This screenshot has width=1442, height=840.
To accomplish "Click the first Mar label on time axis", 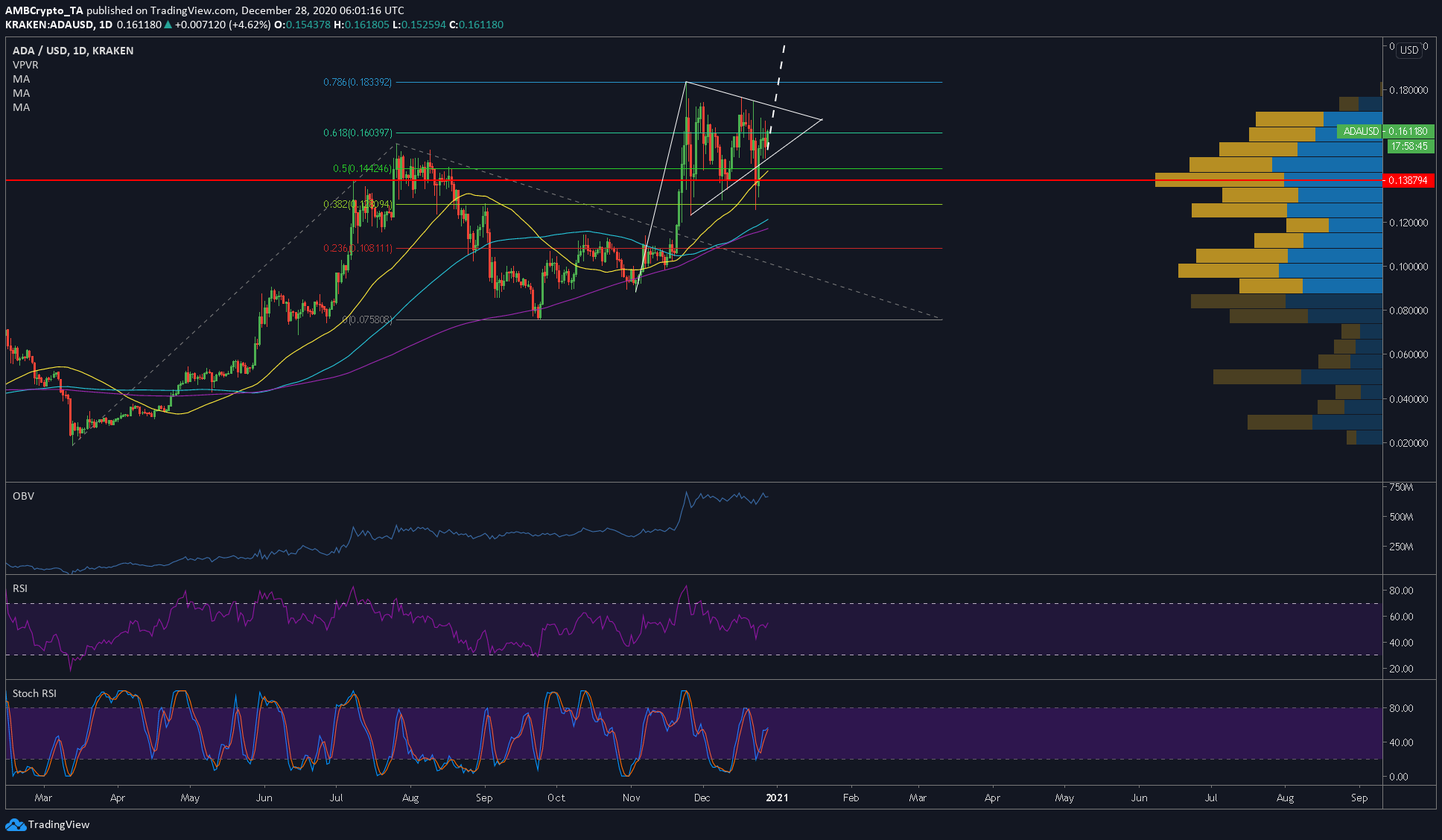I will (43, 798).
